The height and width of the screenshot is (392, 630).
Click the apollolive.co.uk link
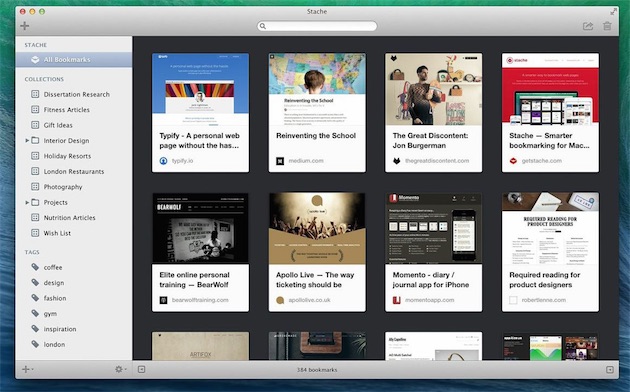tap(309, 300)
